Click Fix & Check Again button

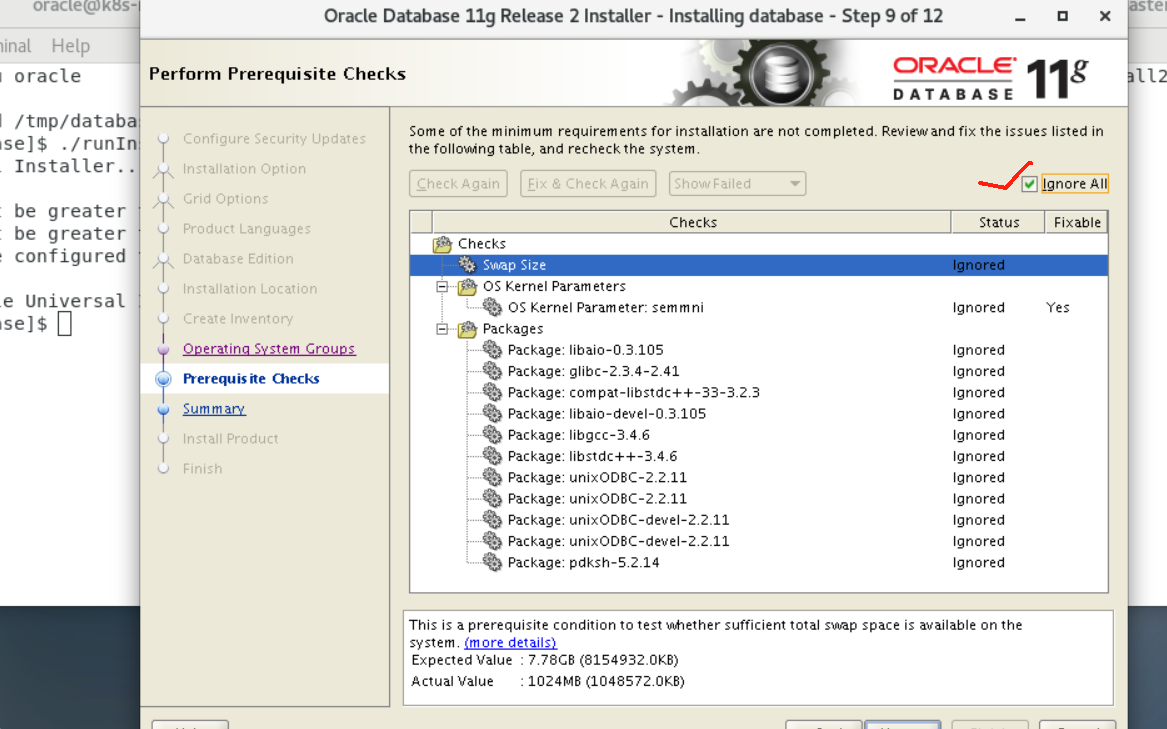[588, 184]
